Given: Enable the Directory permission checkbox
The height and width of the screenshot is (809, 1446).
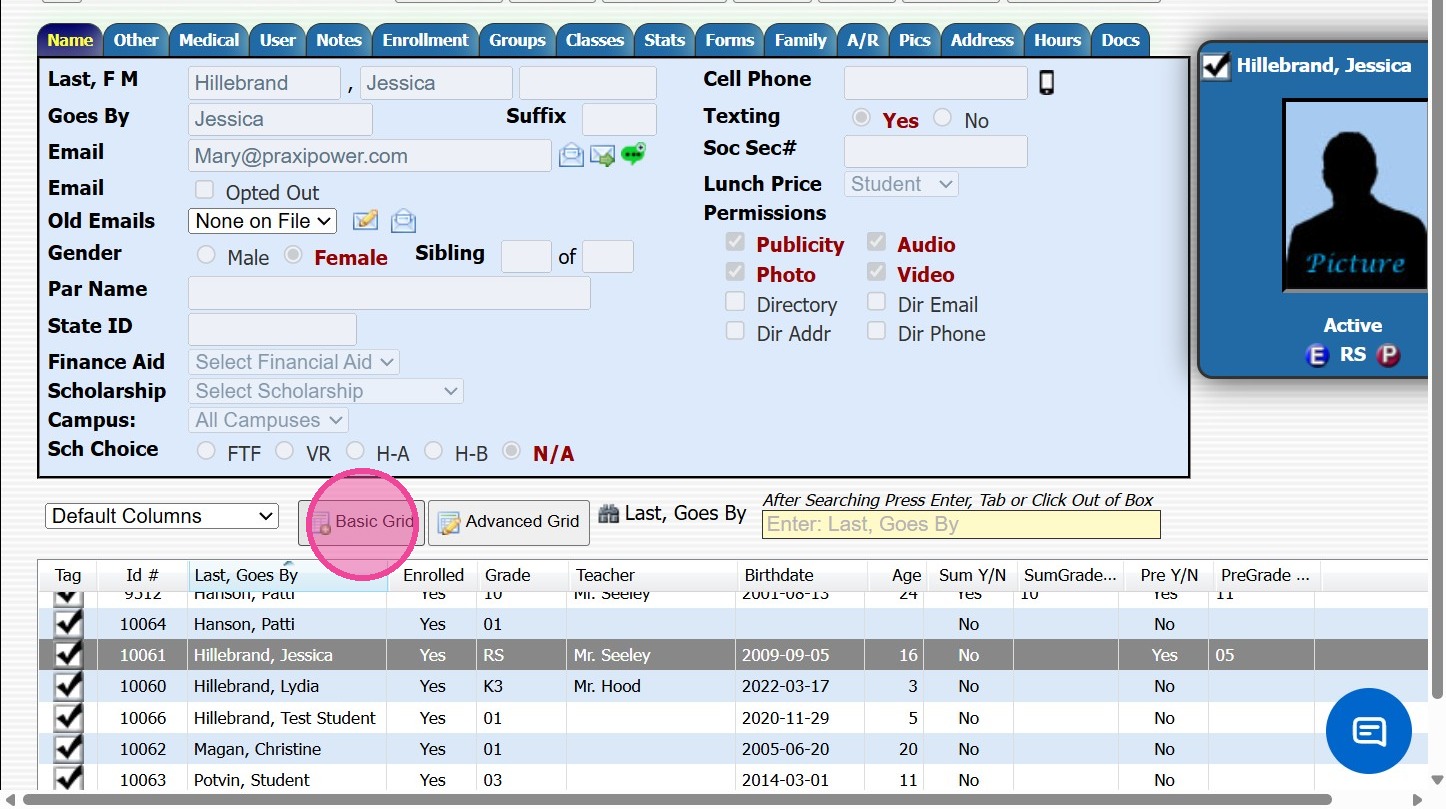Looking at the screenshot, I should pos(735,302).
